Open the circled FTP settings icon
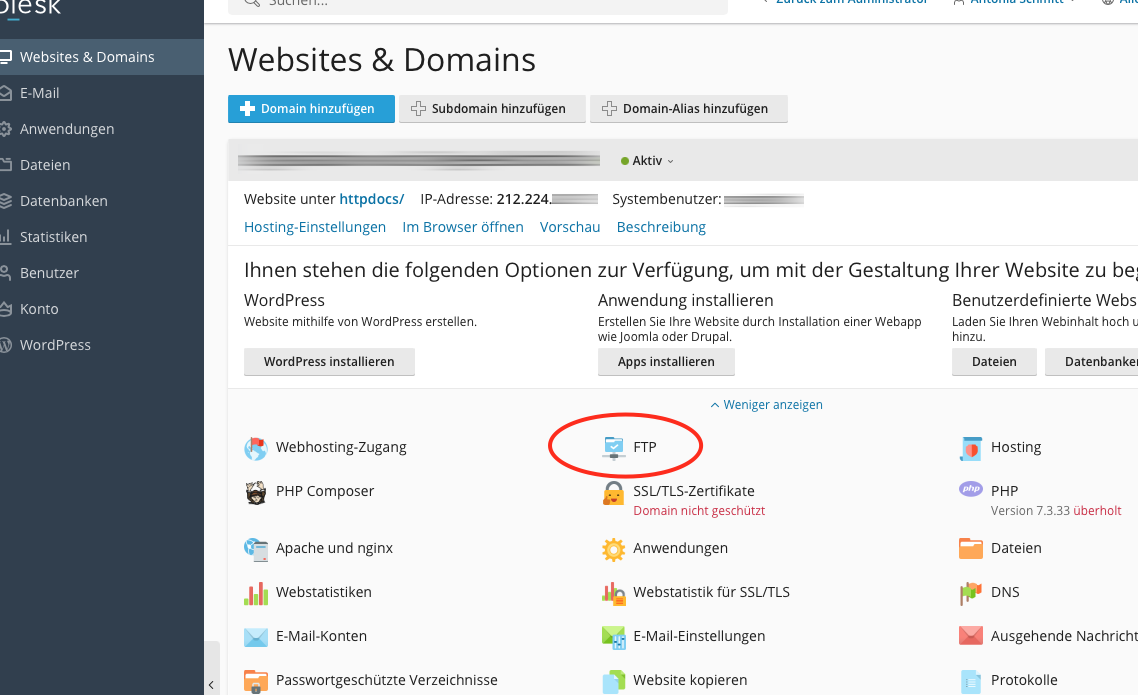The width and height of the screenshot is (1138, 695). pos(613,447)
